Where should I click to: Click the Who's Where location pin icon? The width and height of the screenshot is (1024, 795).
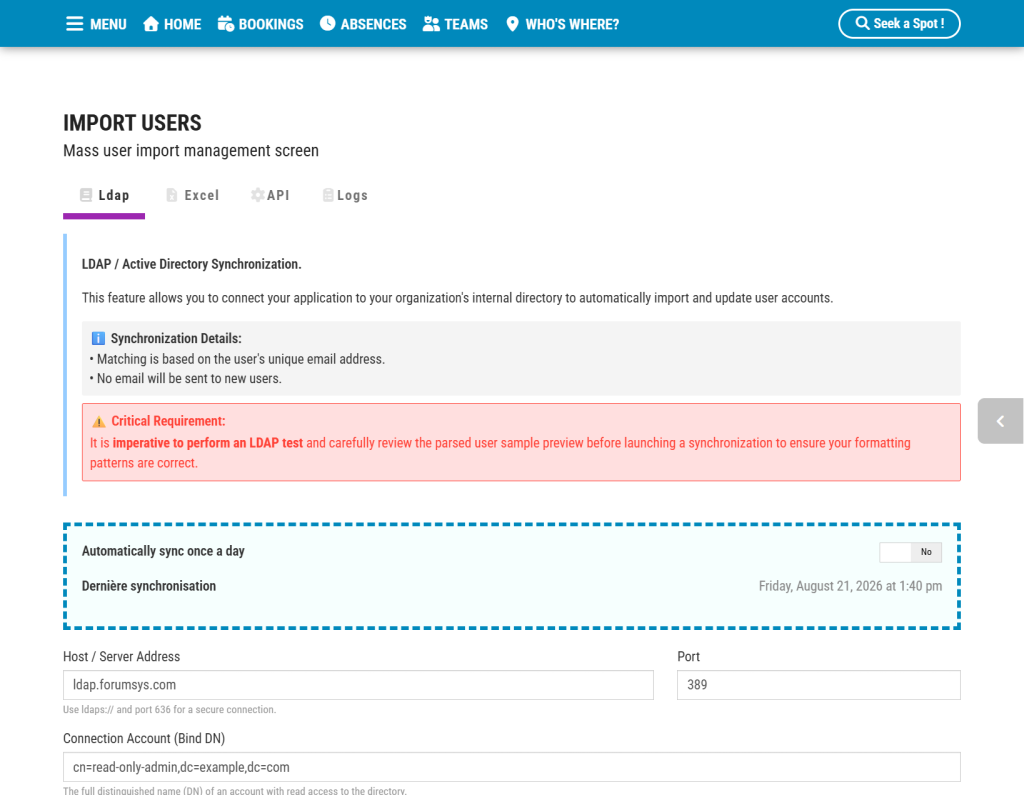513,24
